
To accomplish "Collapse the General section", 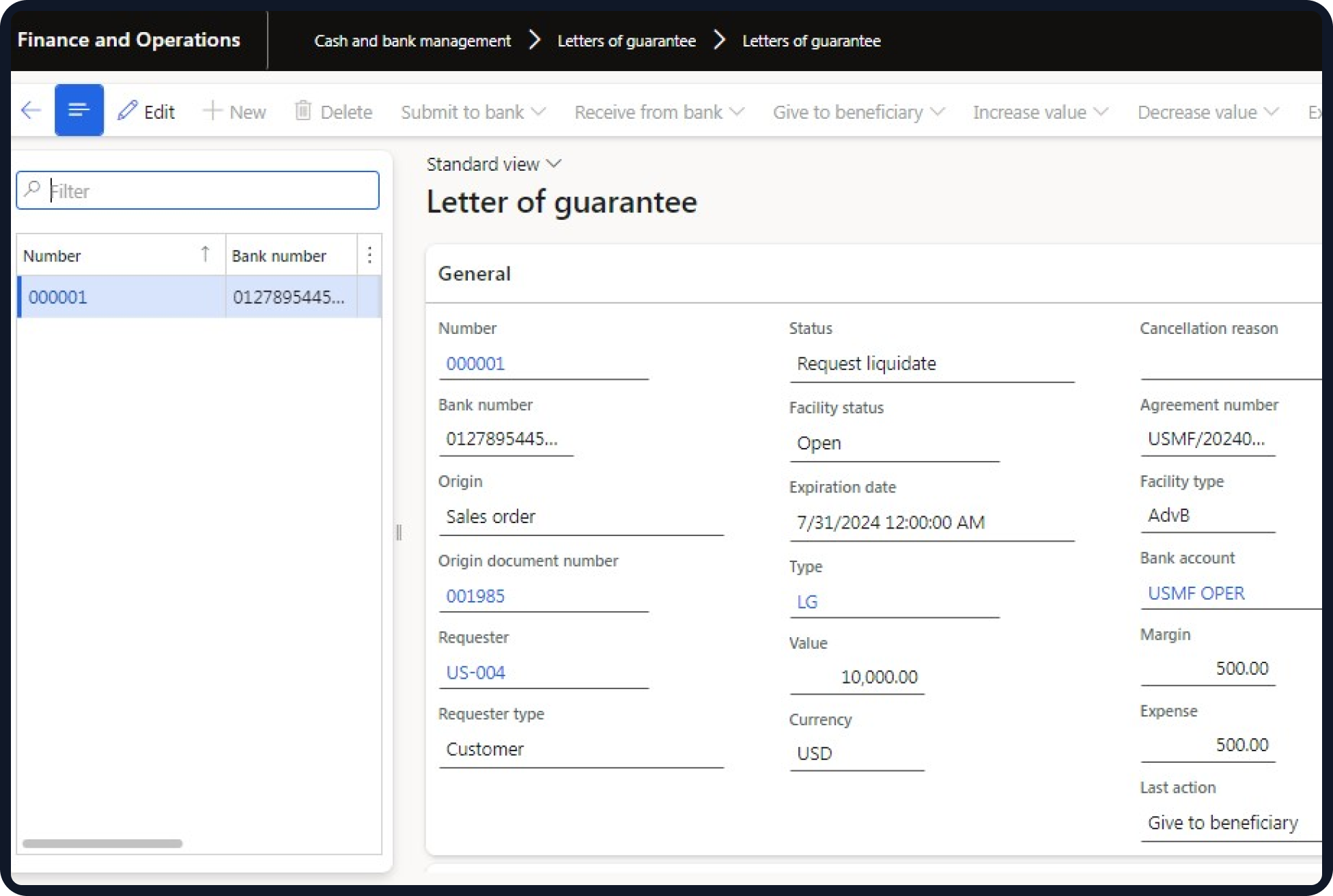I will coord(475,273).
